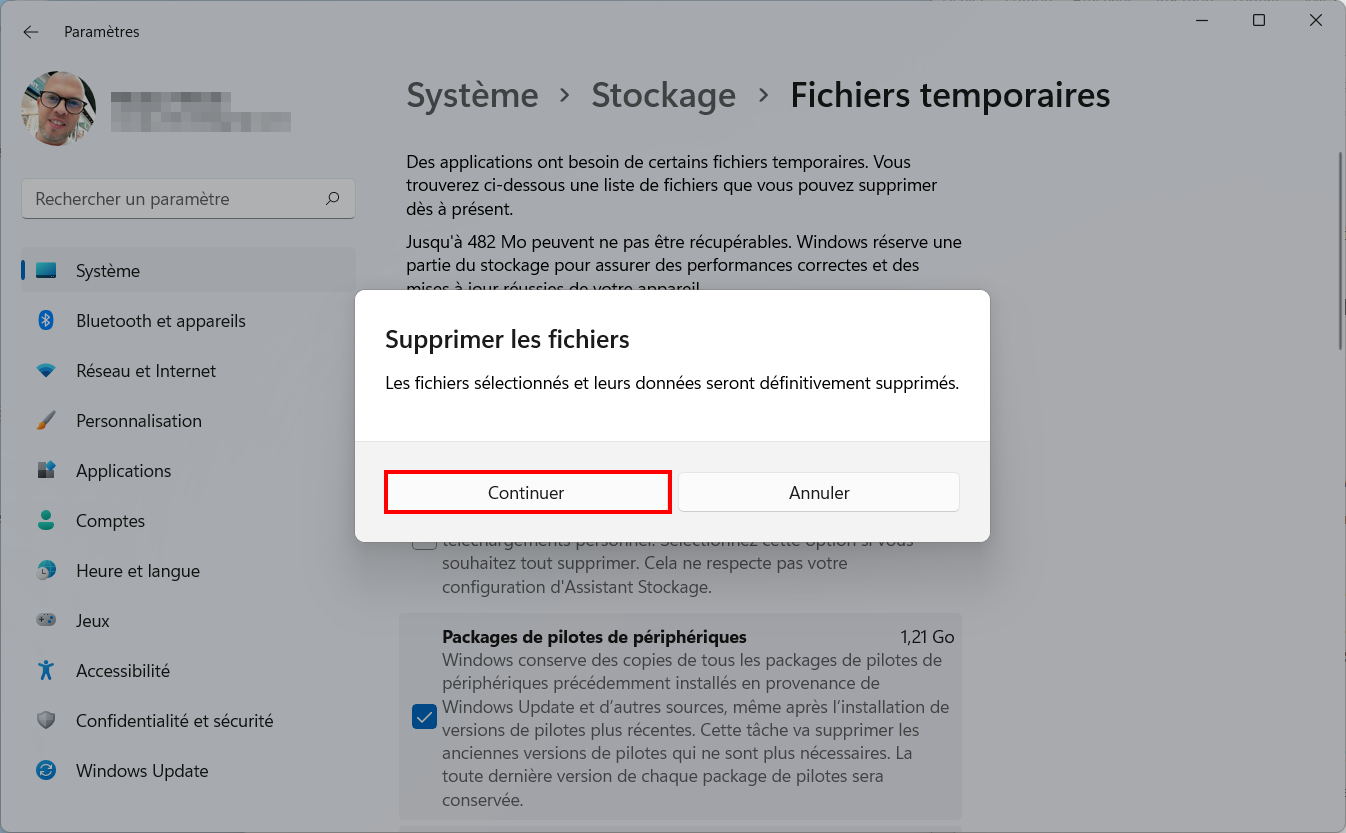
Task: Select the Heure et langue globe icon
Action: coord(46,571)
